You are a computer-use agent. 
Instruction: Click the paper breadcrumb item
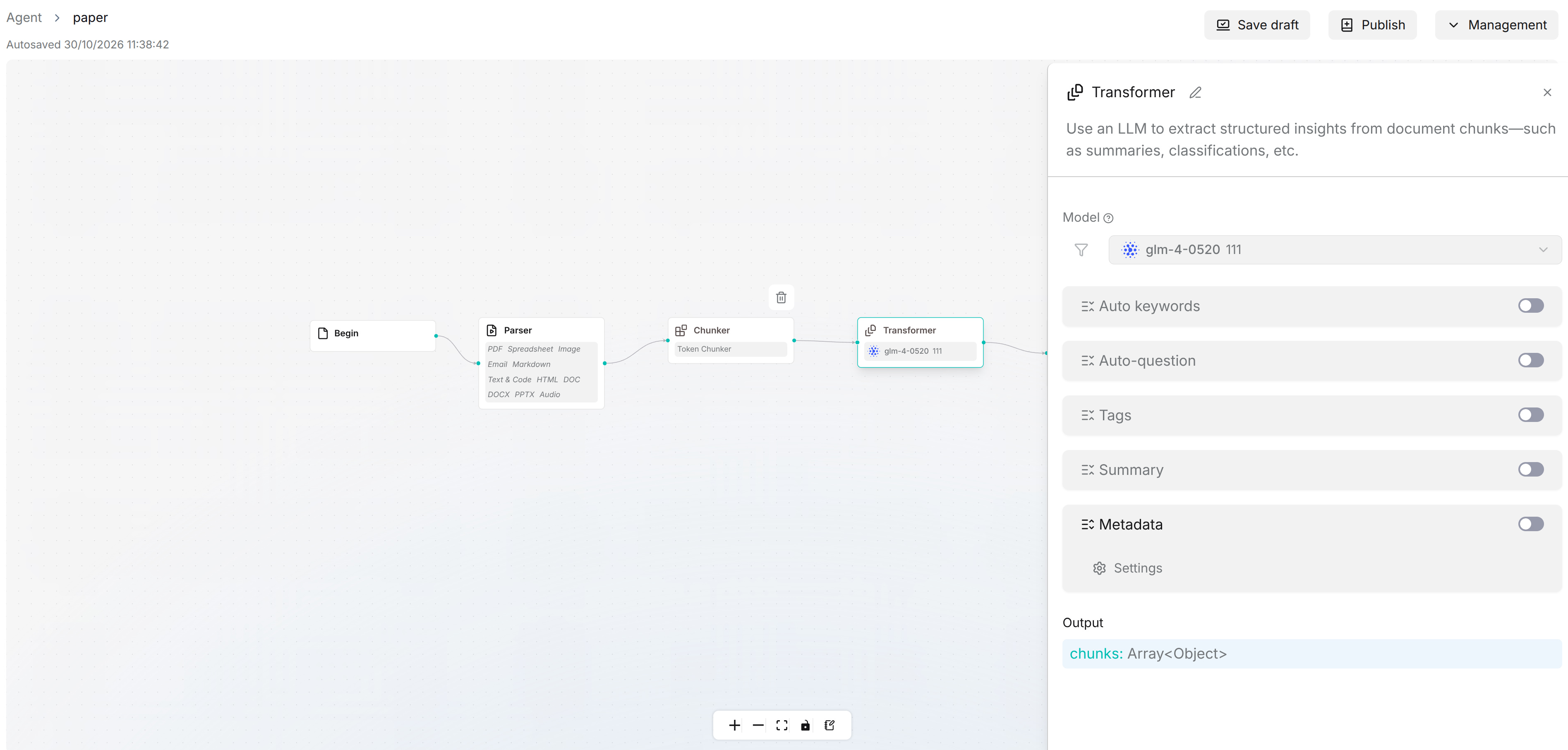click(x=90, y=18)
